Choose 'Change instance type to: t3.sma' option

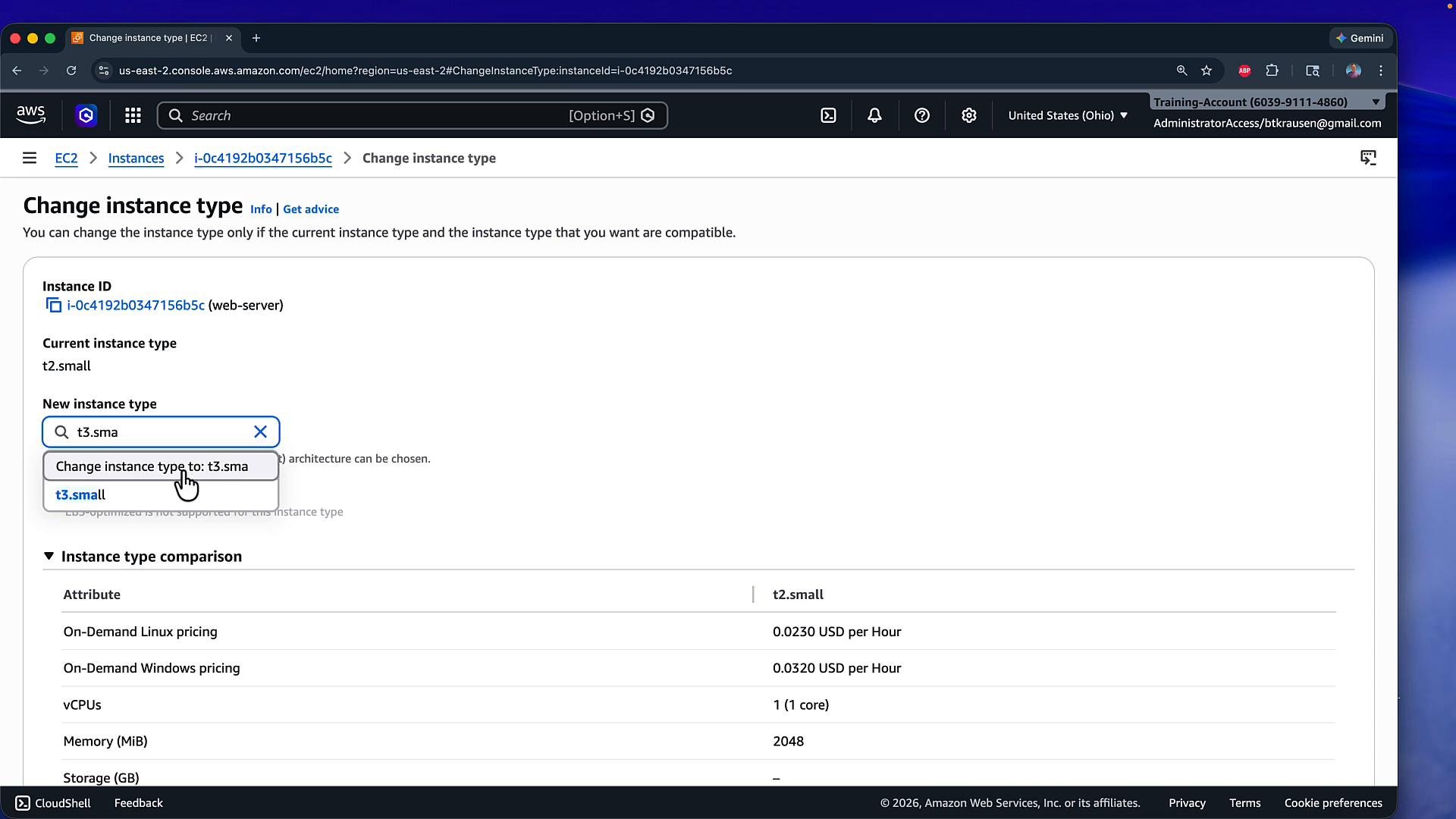click(161, 466)
